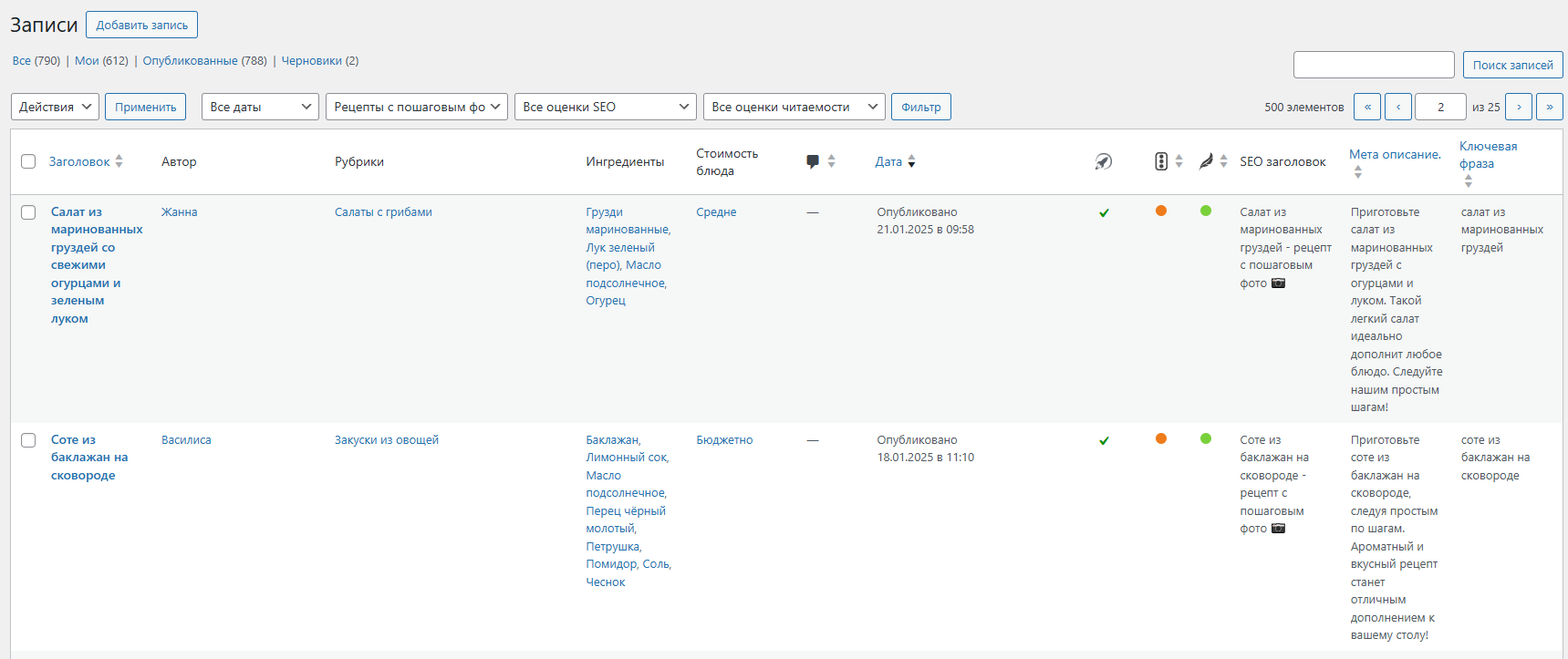This screenshot has width=1568, height=659.
Task: Select checkbox for Соте из баклажан post
Action: (x=28, y=440)
